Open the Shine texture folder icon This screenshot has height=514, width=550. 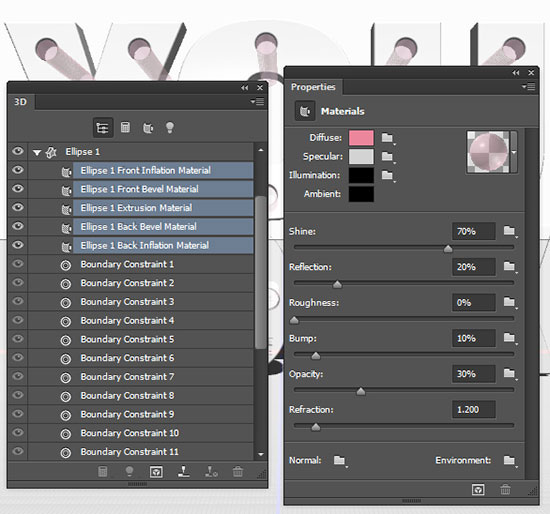pyautogui.click(x=509, y=231)
